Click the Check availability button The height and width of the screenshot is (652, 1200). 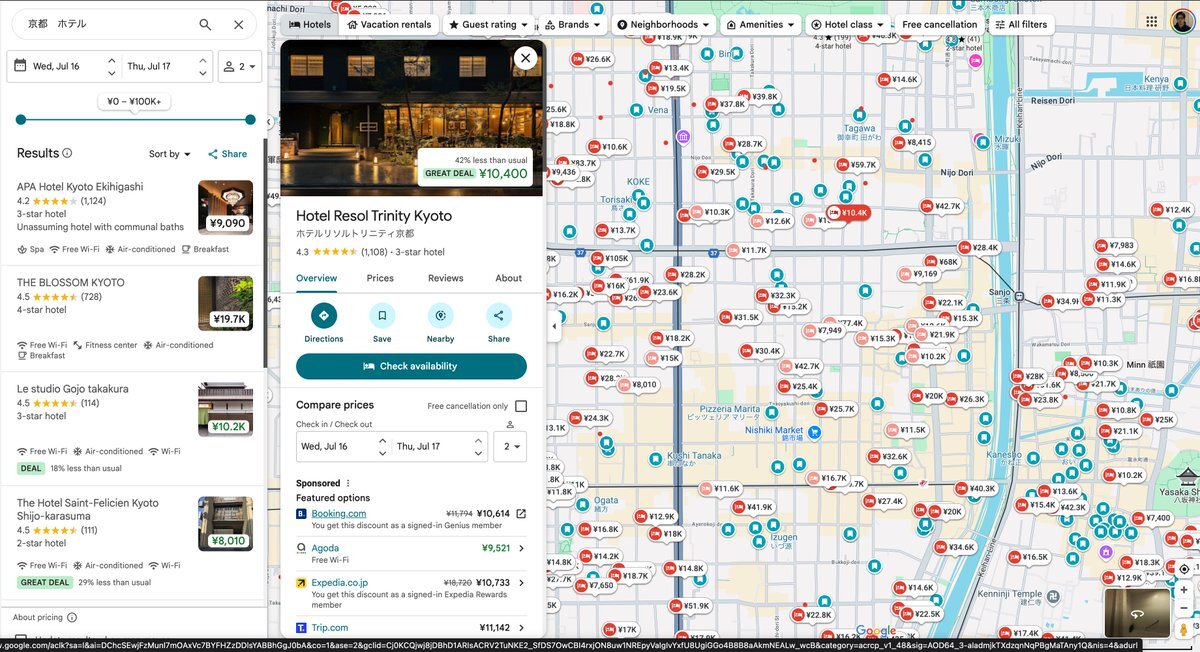click(x=411, y=366)
